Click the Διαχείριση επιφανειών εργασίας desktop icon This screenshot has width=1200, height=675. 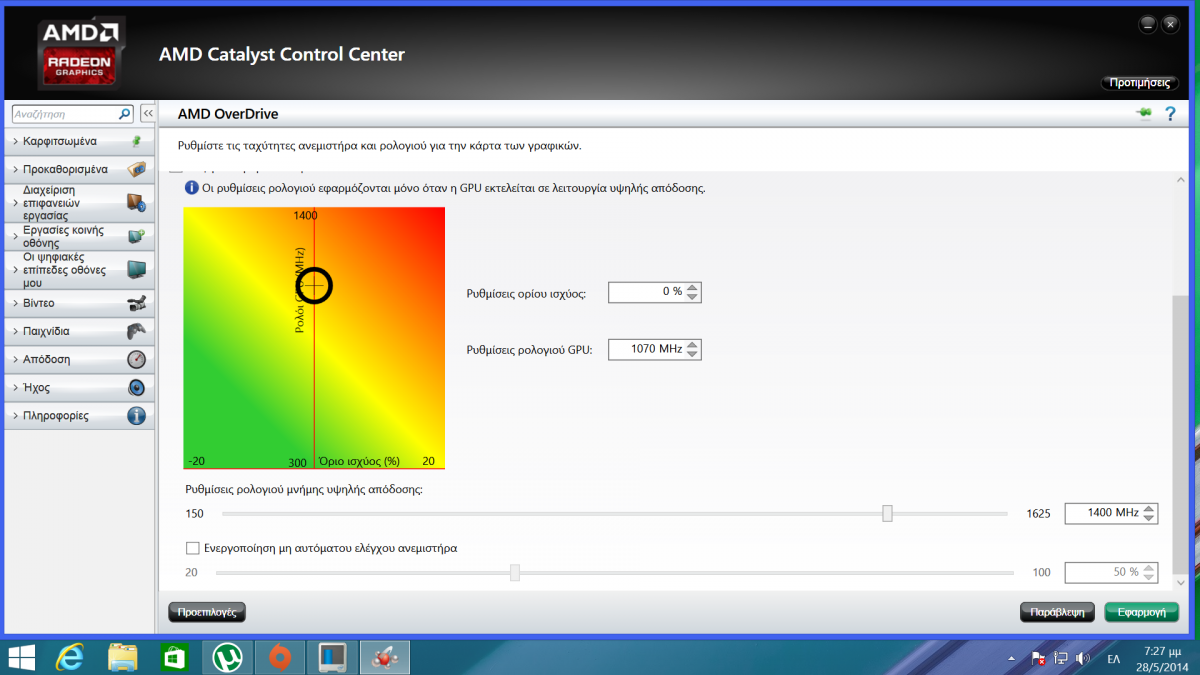click(x=137, y=202)
